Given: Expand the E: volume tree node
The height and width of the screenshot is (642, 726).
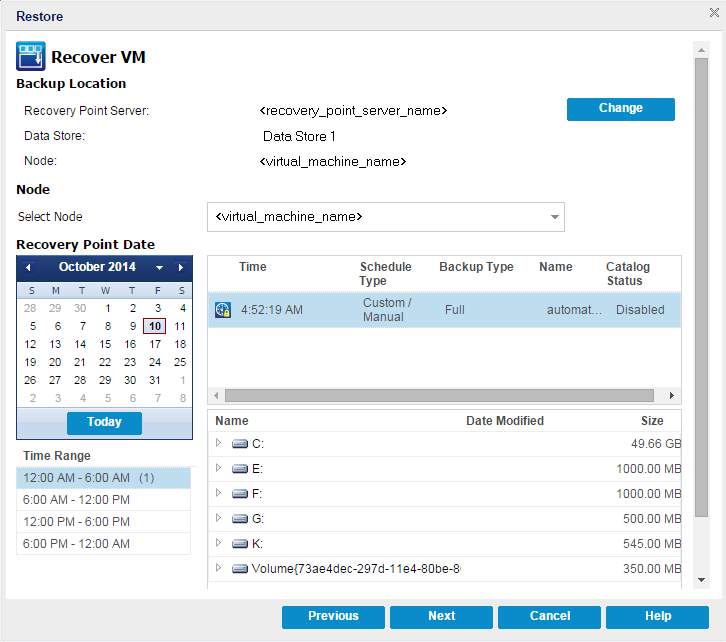Looking at the screenshot, I should [x=219, y=468].
